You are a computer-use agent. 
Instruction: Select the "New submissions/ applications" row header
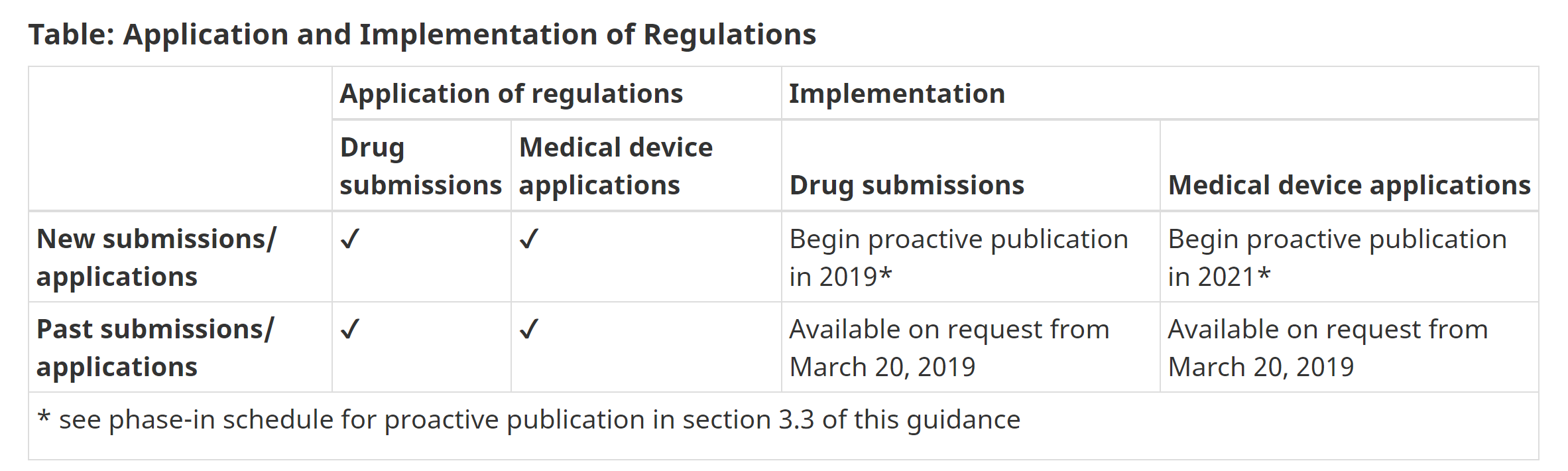coord(156,257)
